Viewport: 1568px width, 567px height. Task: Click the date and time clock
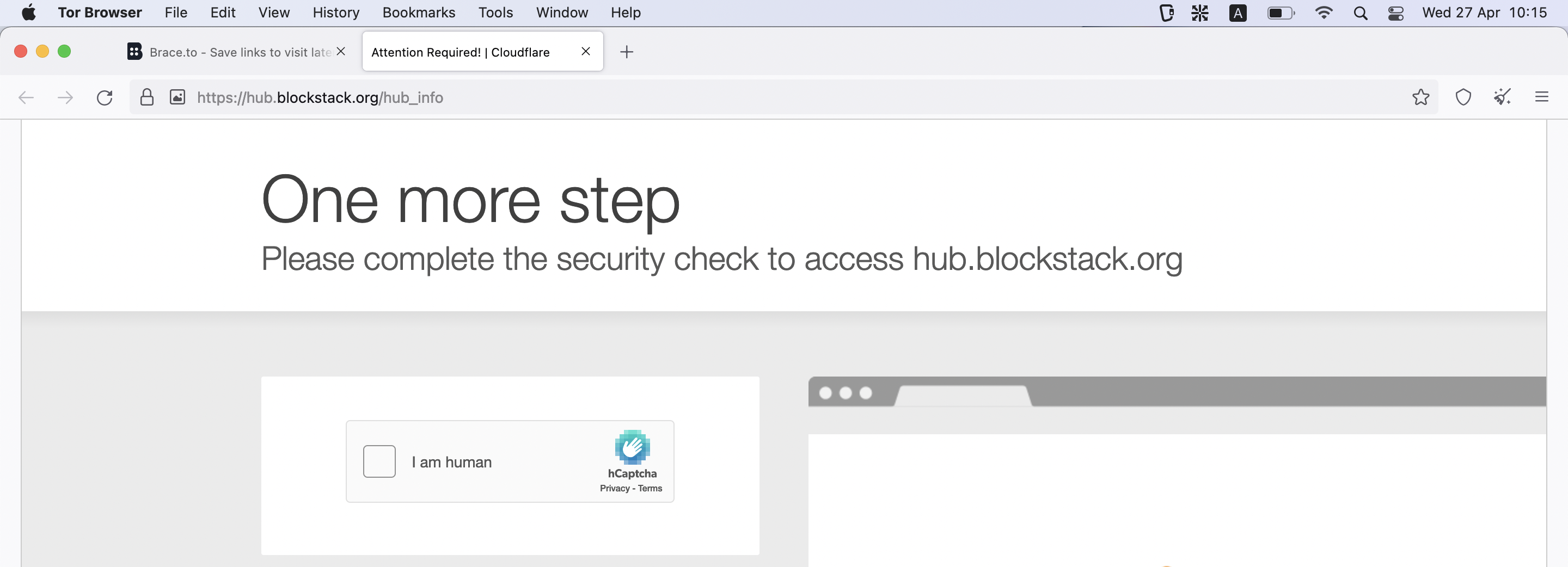point(1484,12)
